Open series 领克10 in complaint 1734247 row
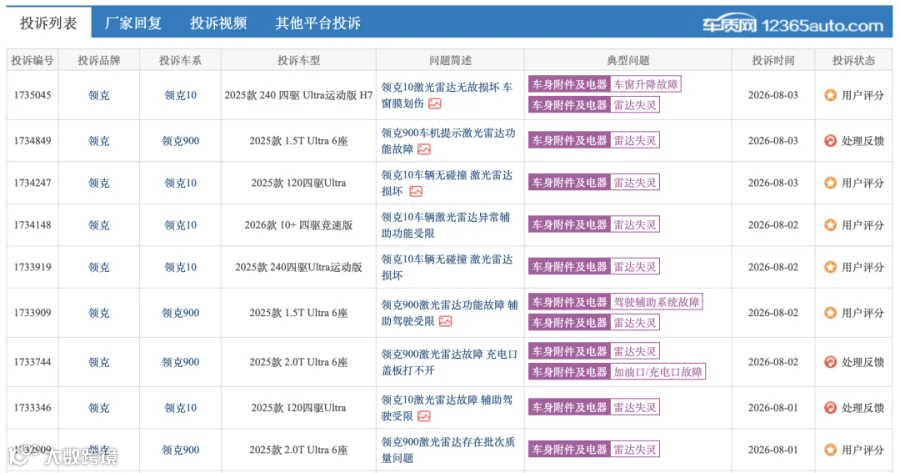 [180, 183]
